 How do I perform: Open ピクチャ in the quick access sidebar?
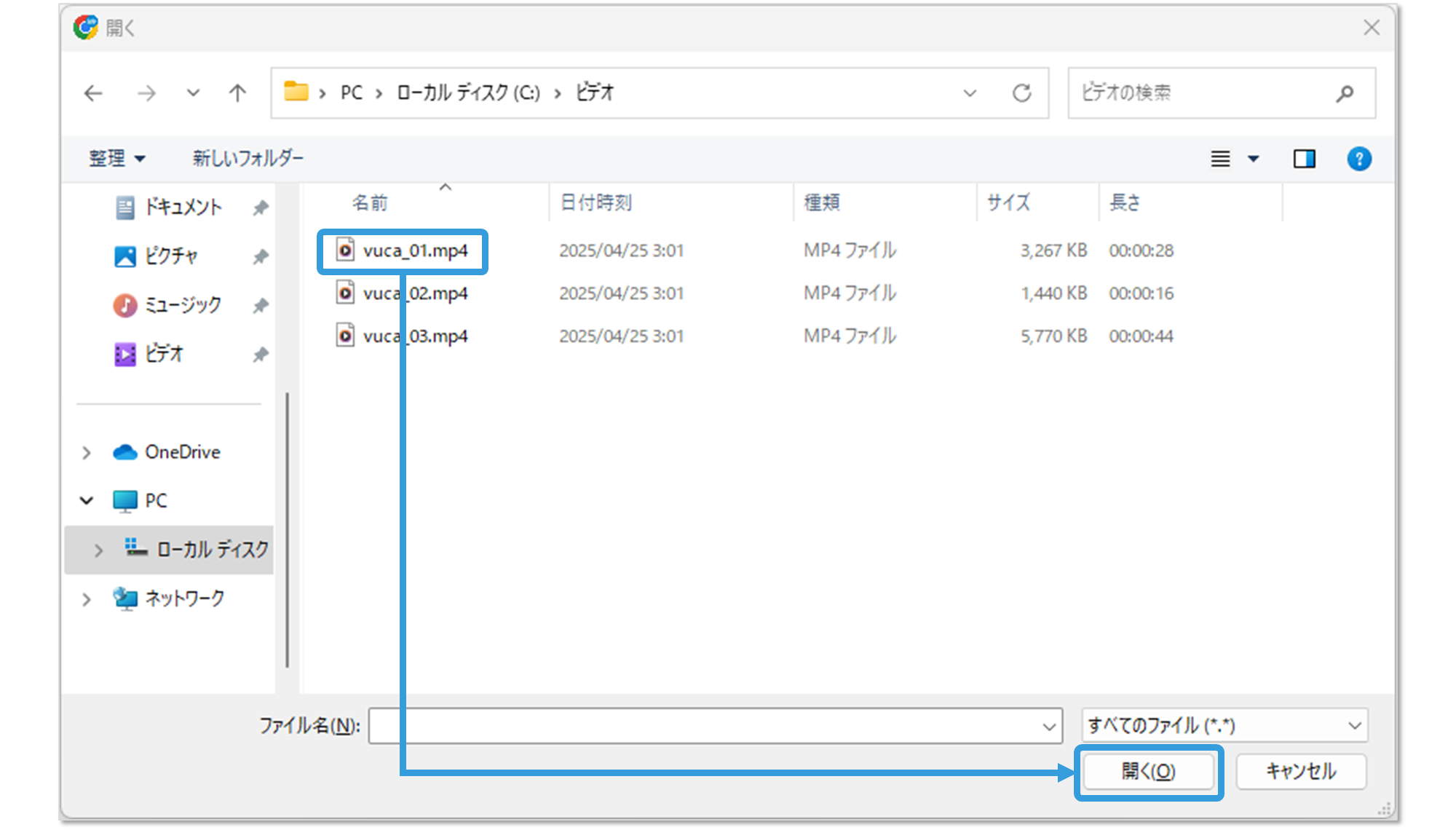pos(170,256)
